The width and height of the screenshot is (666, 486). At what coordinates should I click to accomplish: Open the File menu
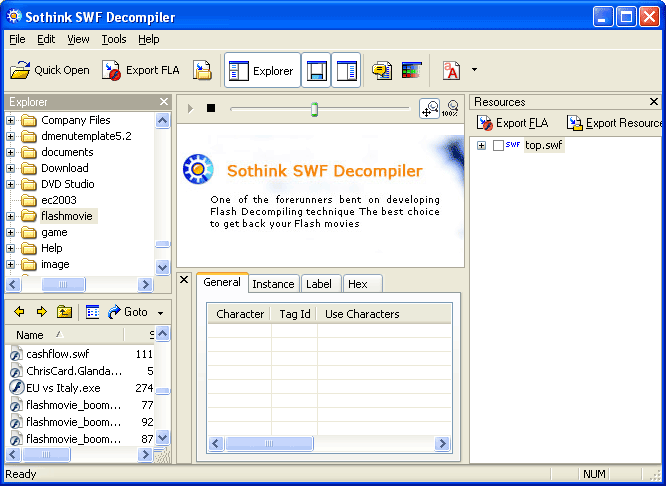[x=17, y=39]
